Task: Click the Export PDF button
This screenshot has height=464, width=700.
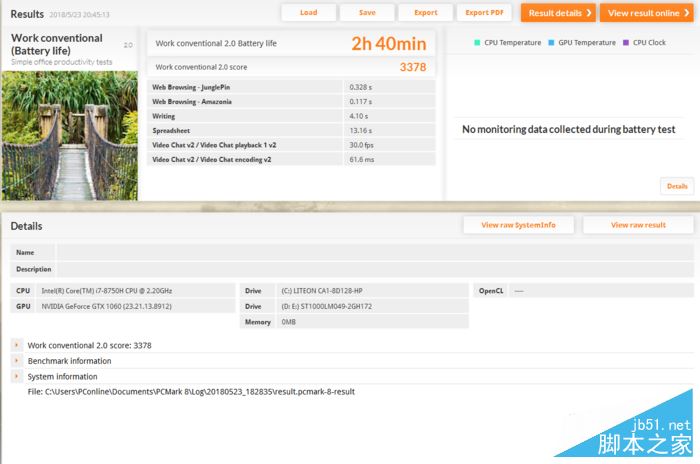Action: (x=484, y=13)
